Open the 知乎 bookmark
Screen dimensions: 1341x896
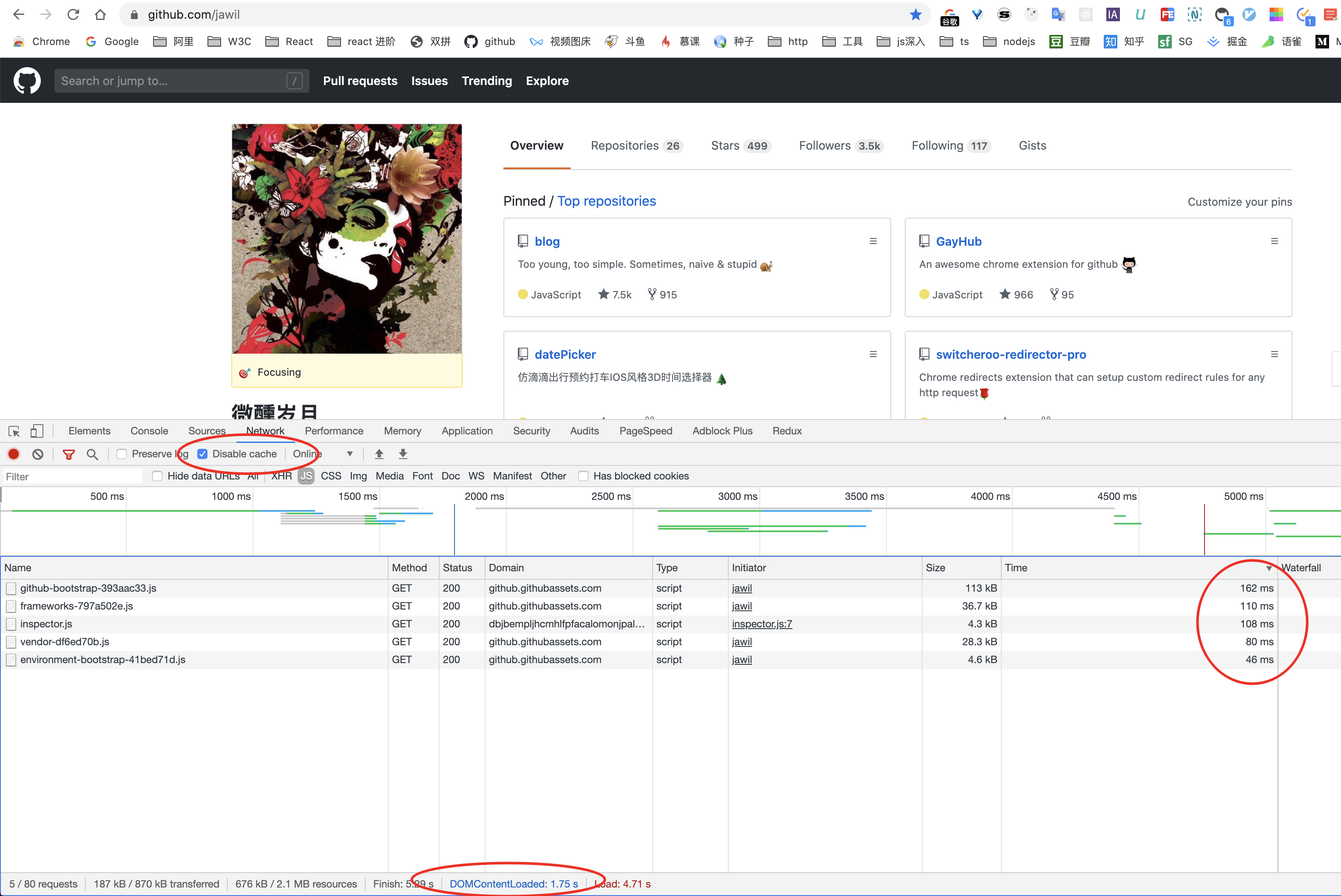click(x=1124, y=42)
